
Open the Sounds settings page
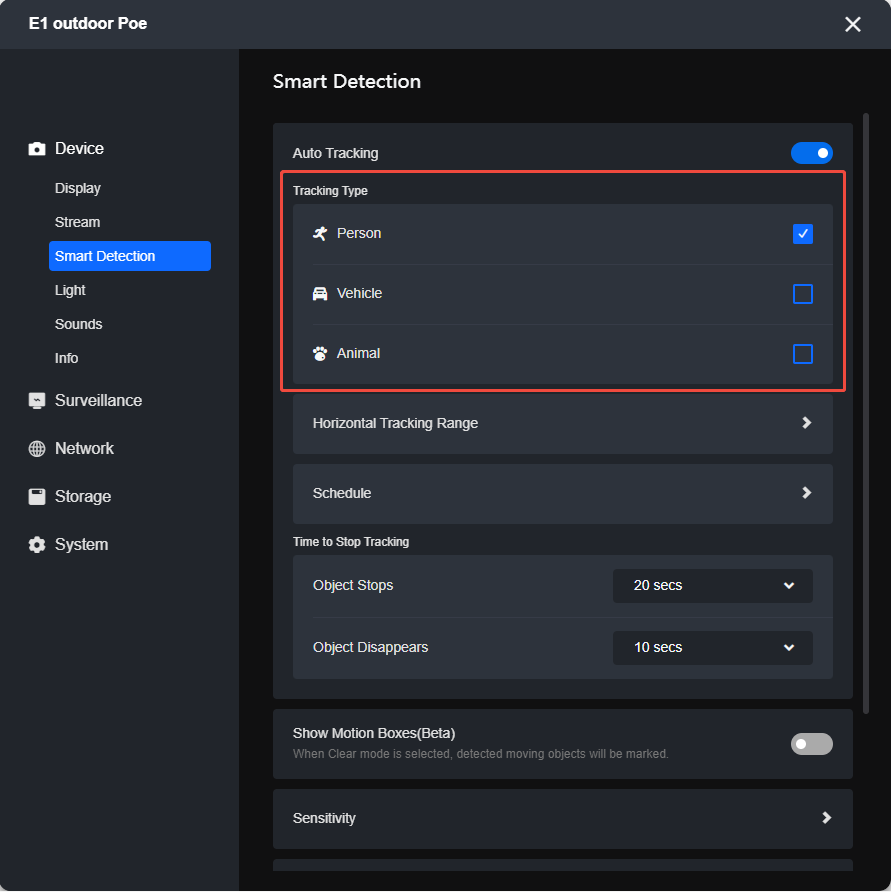point(79,324)
